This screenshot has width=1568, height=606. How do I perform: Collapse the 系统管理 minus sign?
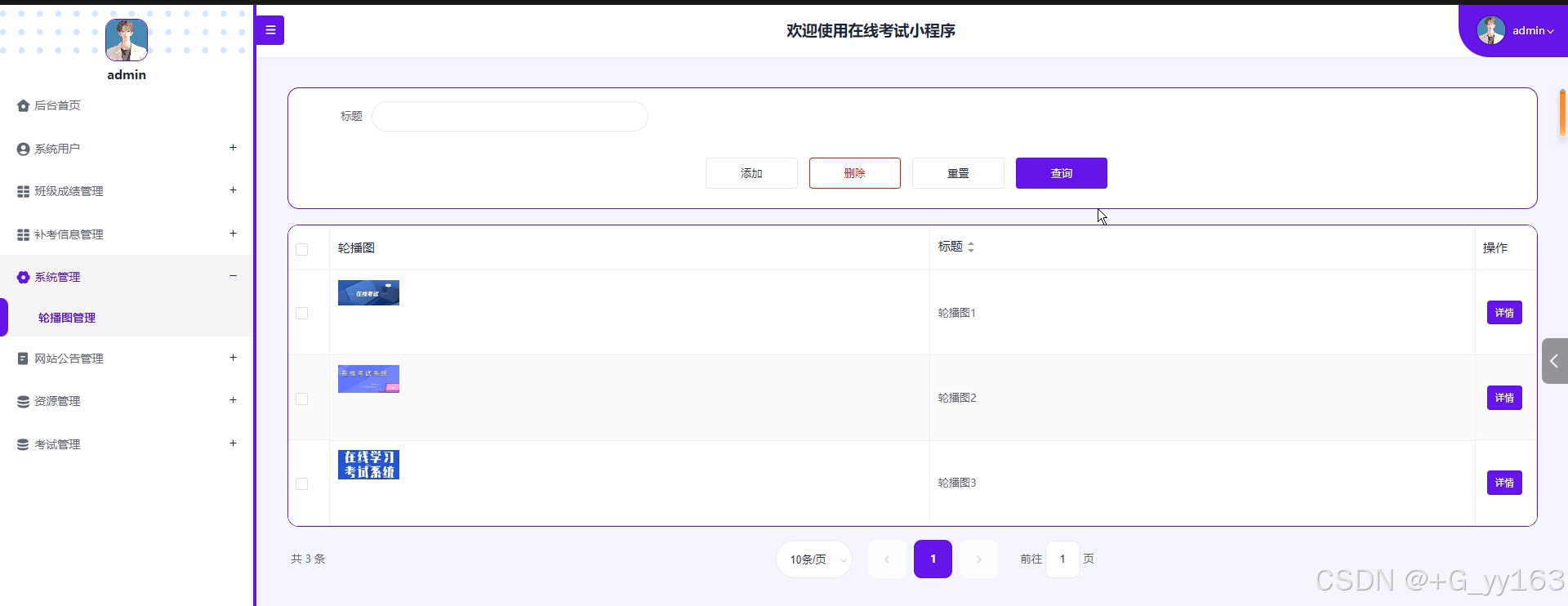click(x=233, y=276)
